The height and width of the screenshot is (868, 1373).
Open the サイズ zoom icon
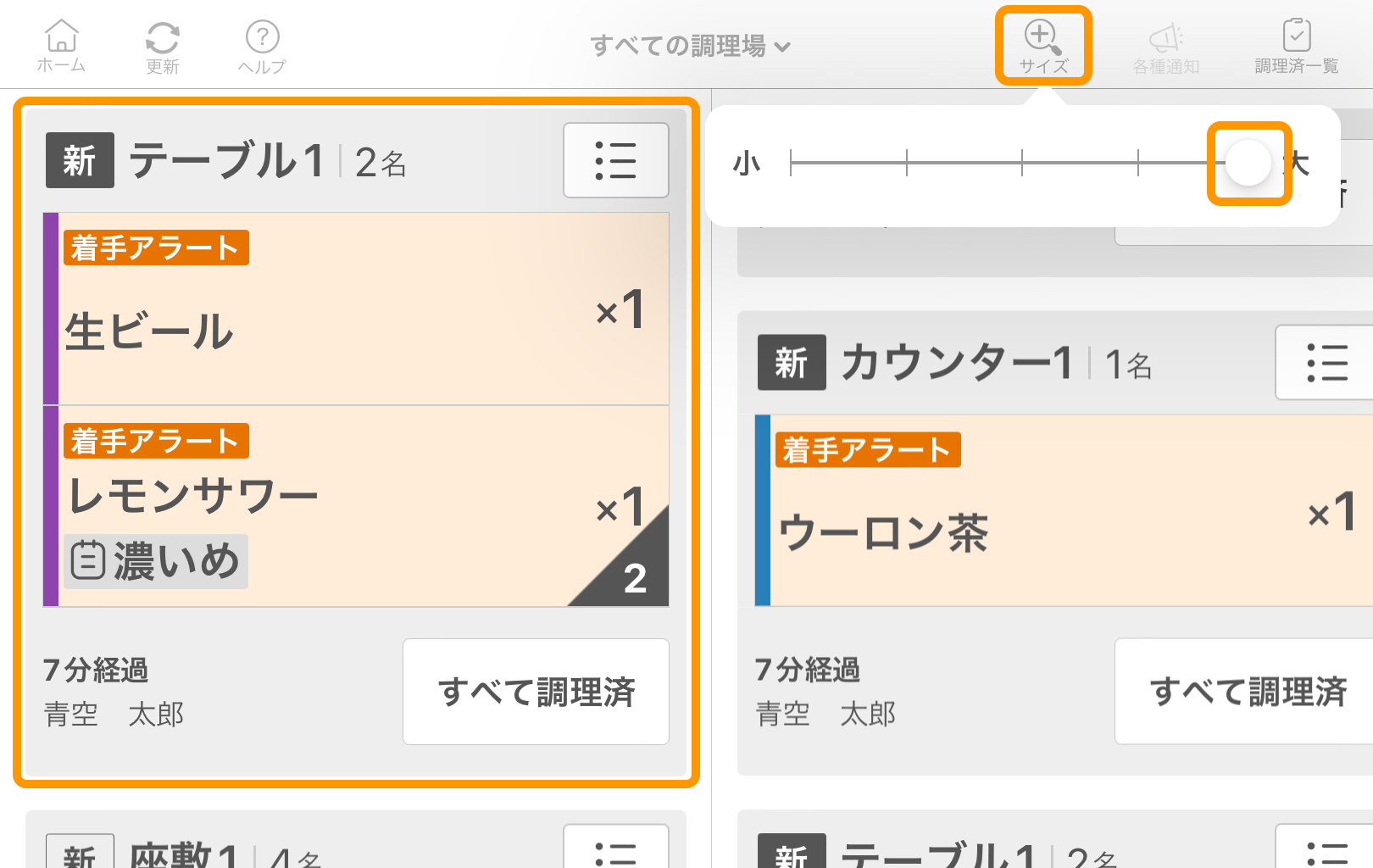point(1043,46)
